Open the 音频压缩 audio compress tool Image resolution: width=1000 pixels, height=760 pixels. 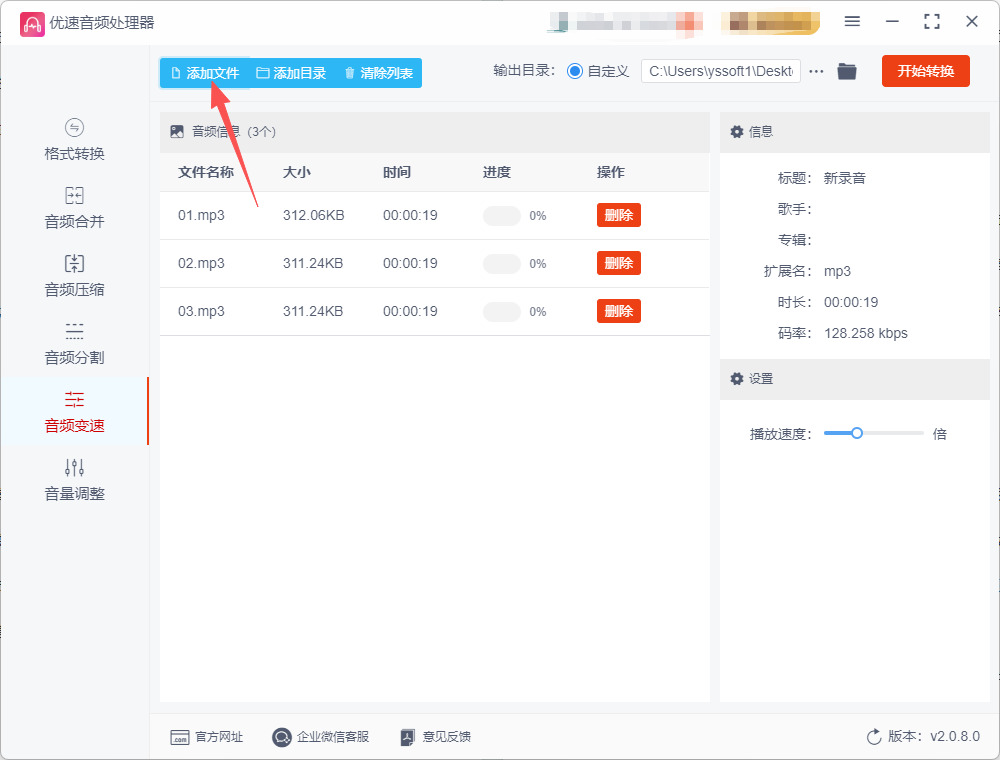(74, 275)
